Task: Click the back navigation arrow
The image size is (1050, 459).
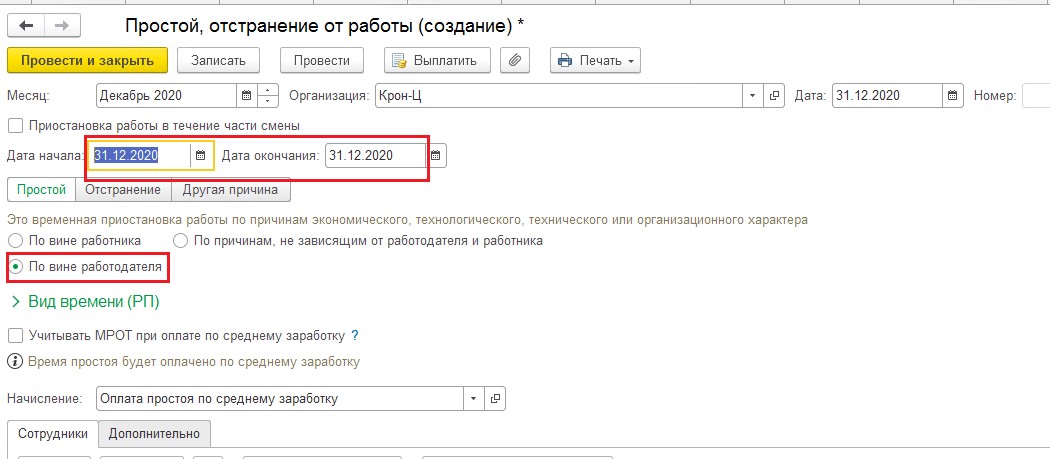Action: point(26,25)
